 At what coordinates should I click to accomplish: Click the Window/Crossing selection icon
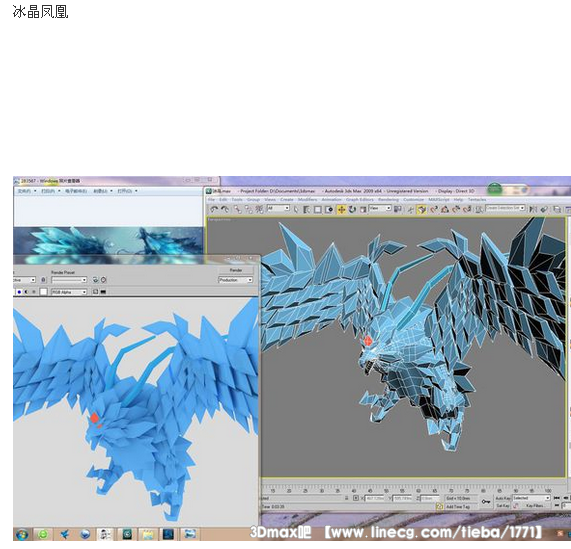tap(329, 209)
